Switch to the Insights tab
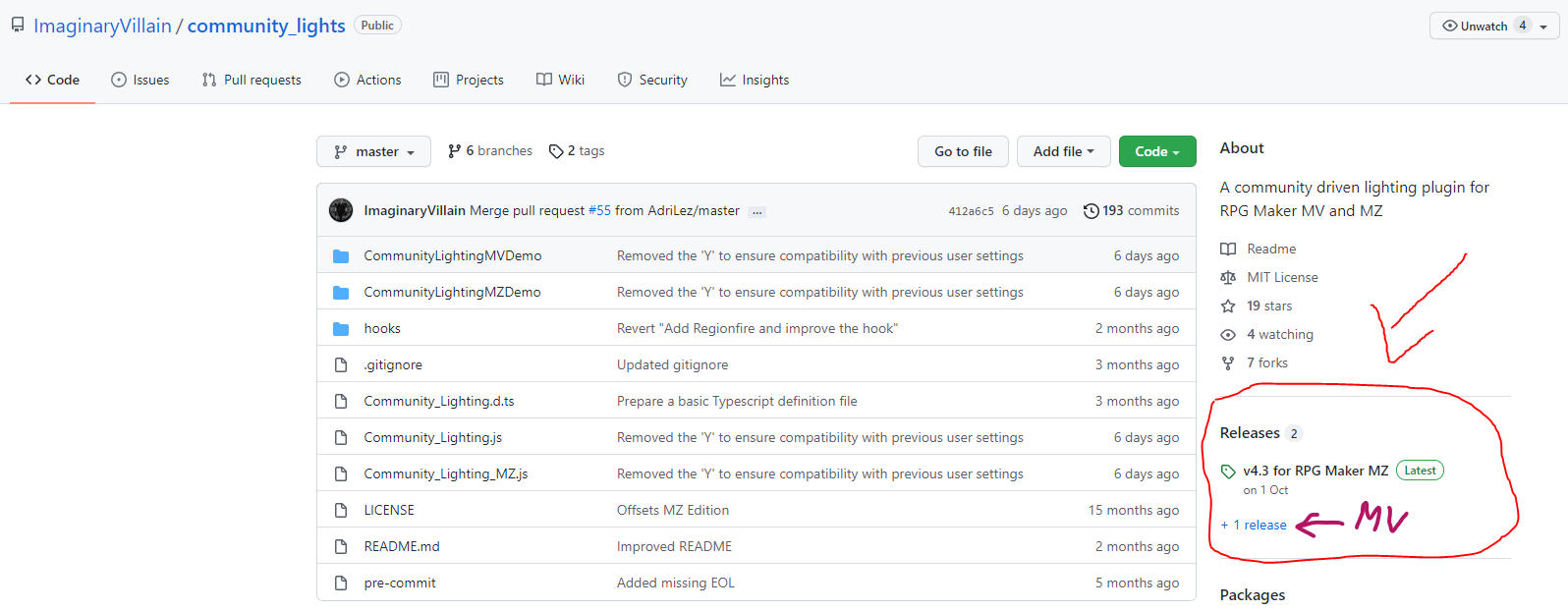 pyautogui.click(x=755, y=80)
